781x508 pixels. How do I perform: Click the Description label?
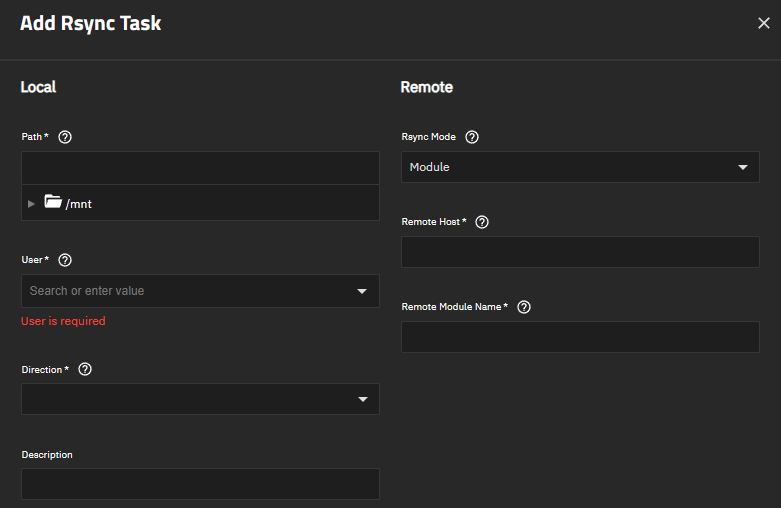pos(47,455)
